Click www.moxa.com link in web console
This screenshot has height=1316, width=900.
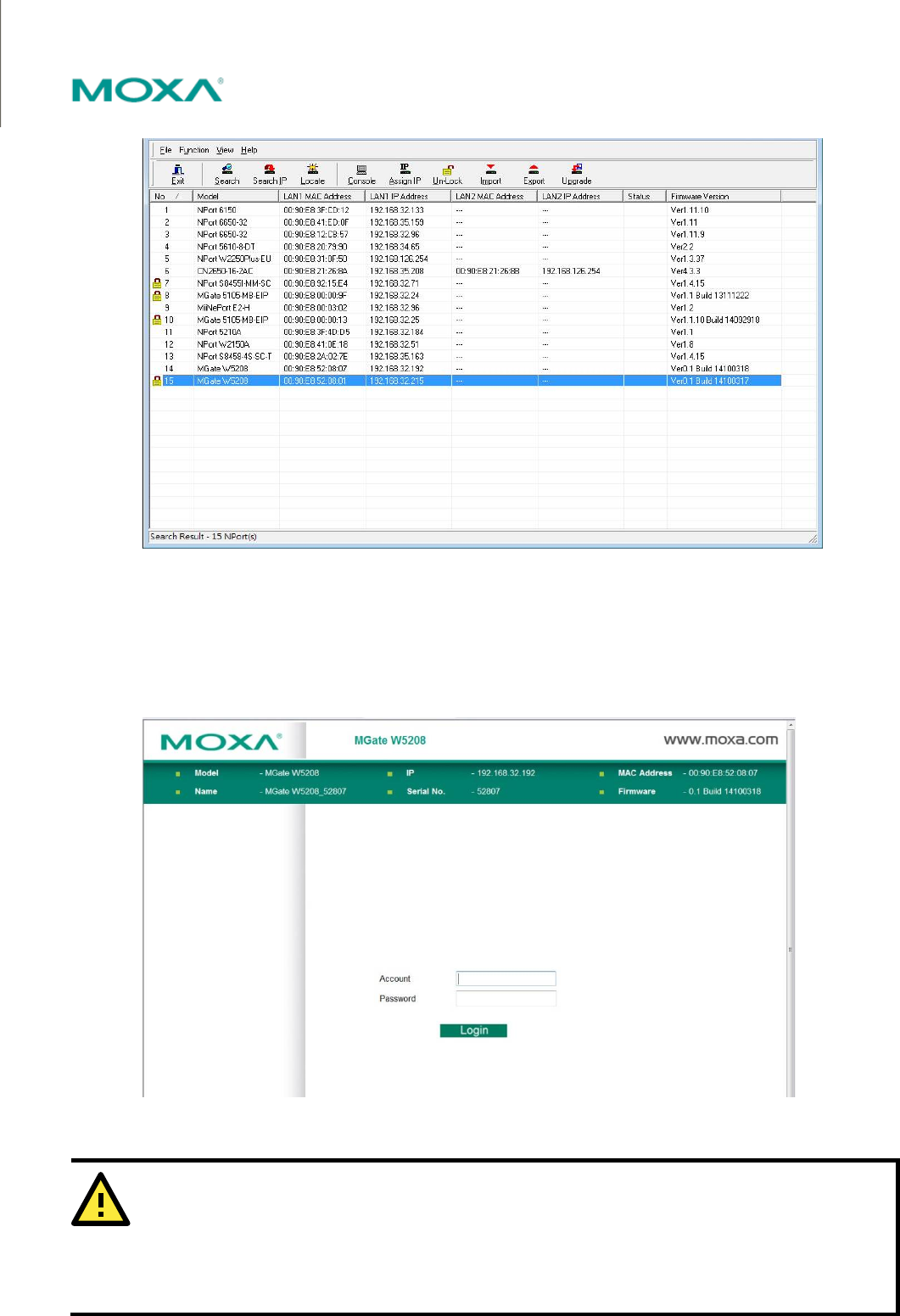(x=720, y=739)
